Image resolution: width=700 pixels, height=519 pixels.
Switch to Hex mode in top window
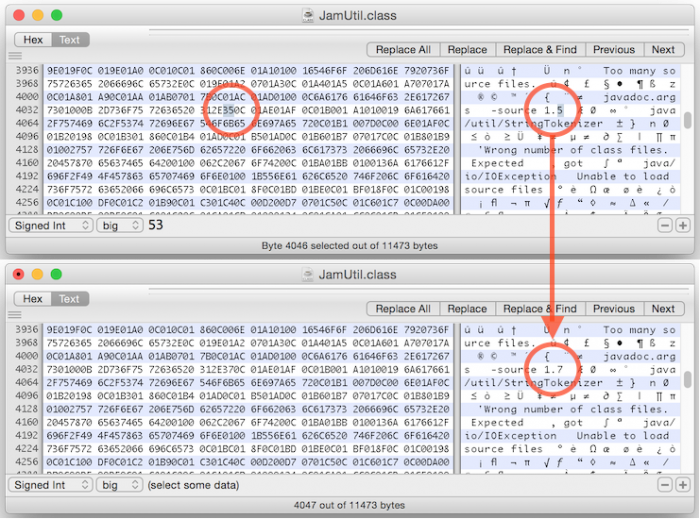point(33,40)
